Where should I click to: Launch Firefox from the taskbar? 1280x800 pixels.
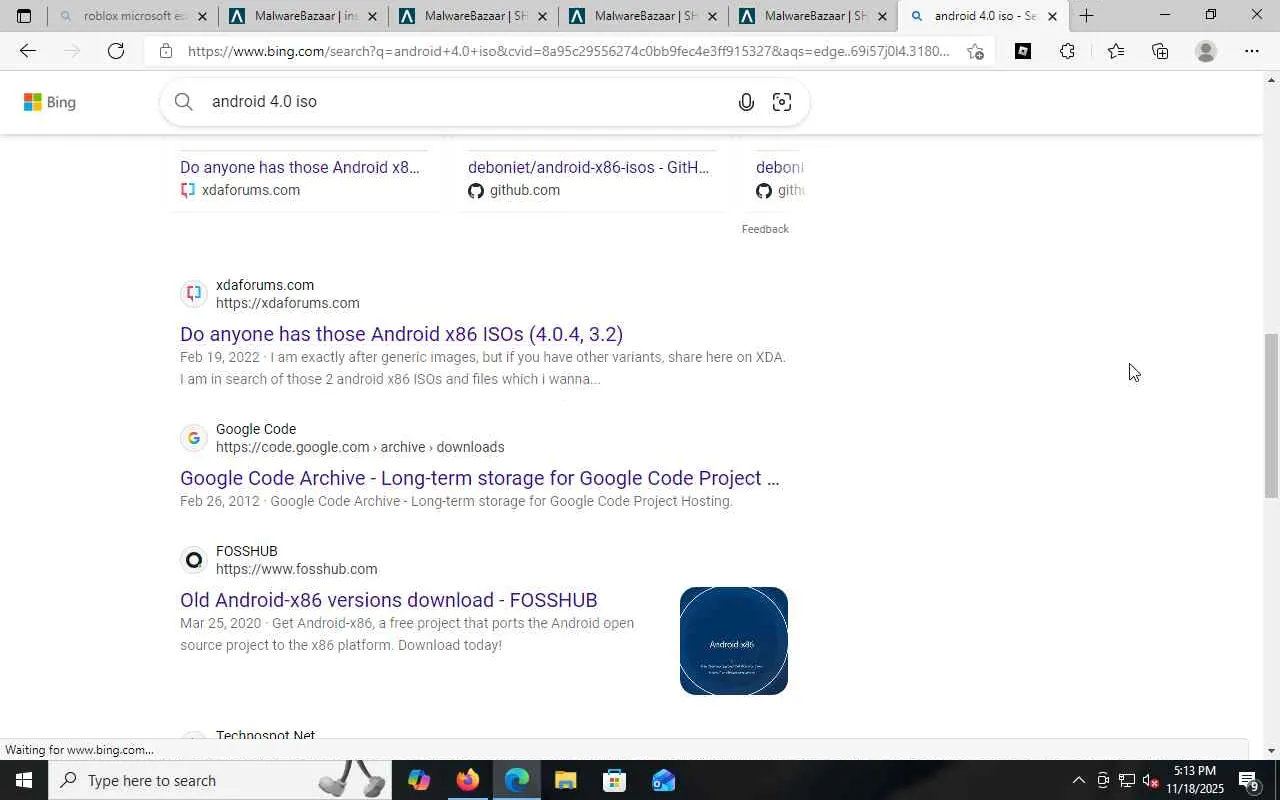[468, 780]
